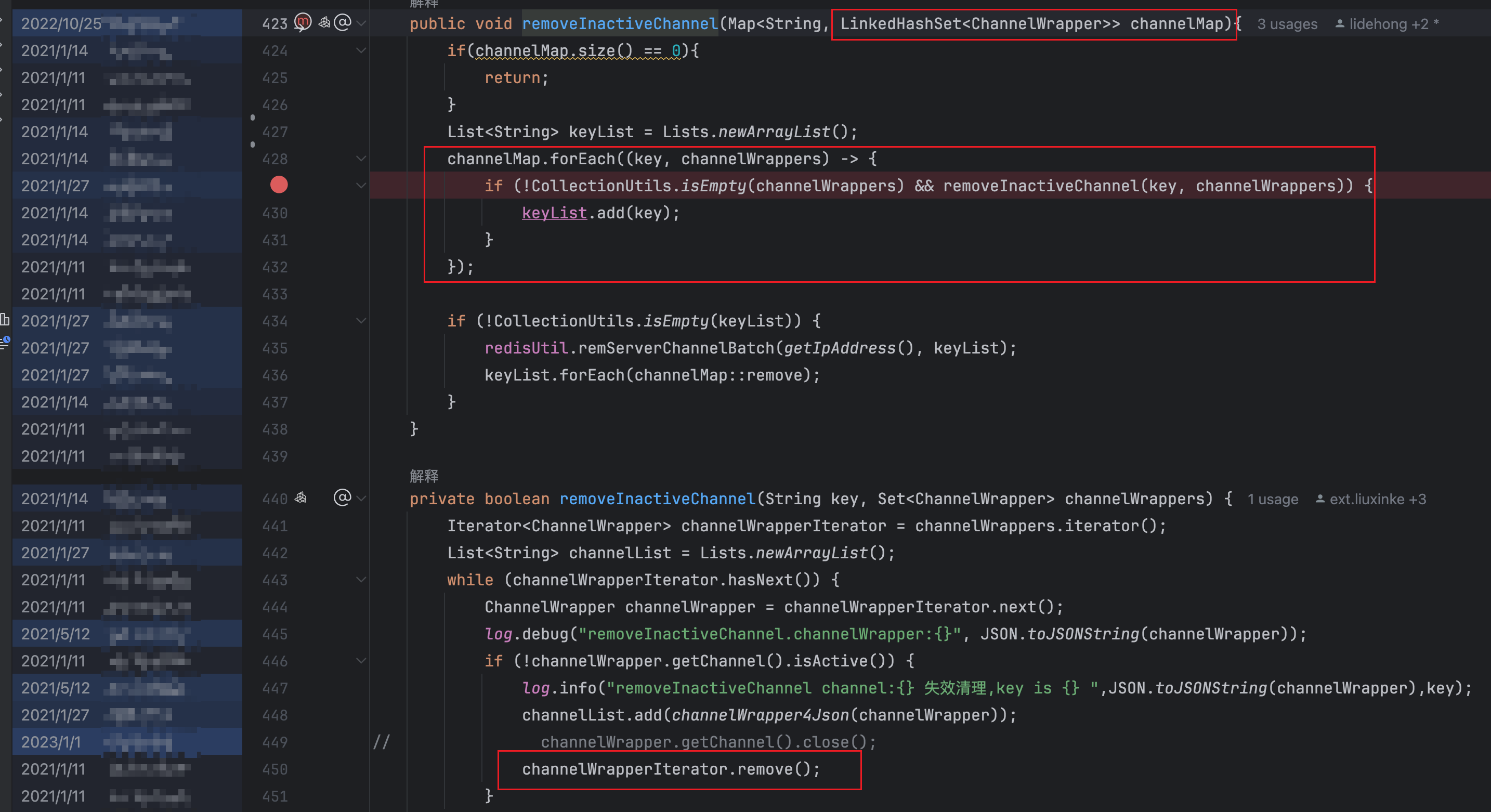Collapse the while loop fold arrow at line 443
This screenshot has height=812, width=1491.
coord(362,580)
